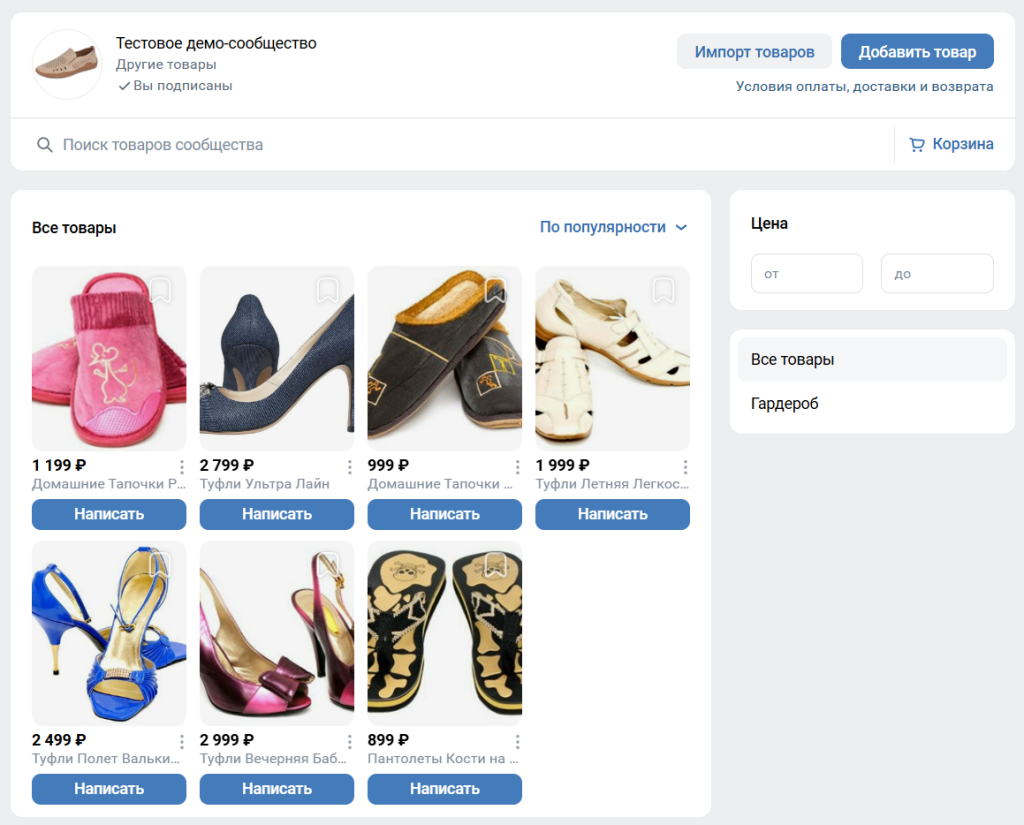Toggle bookmark on the blue high-heel pump
The image size is (1024, 825).
(328, 290)
